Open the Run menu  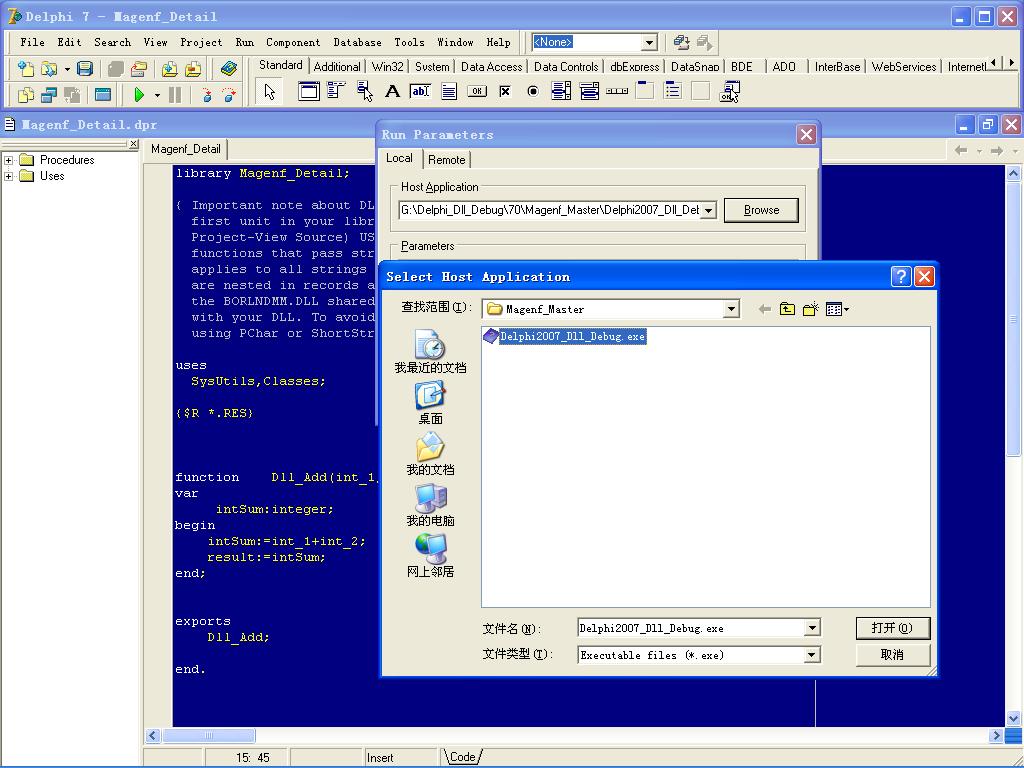[244, 42]
